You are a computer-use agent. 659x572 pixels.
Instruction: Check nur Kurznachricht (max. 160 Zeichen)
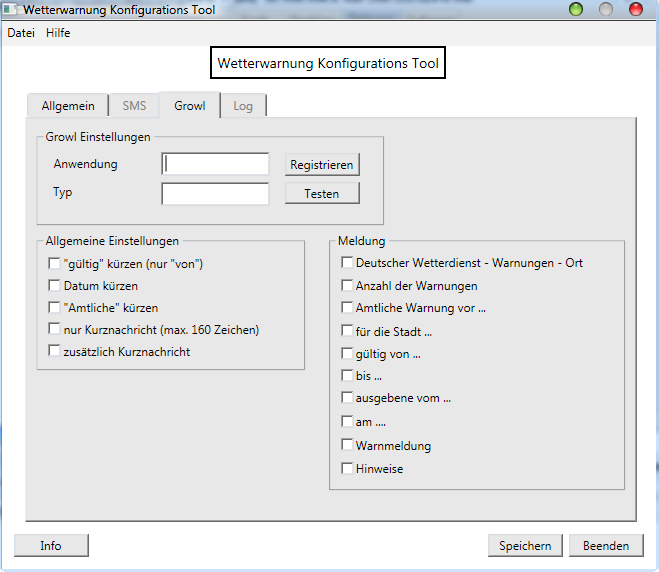[x=54, y=330]
